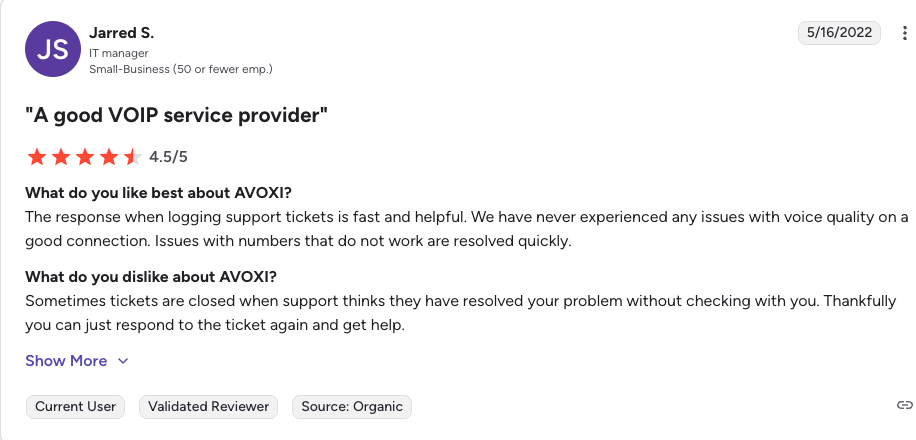The image size is (916, 440).
Task: Open the three-dot options menu
Action: point(905,33)
